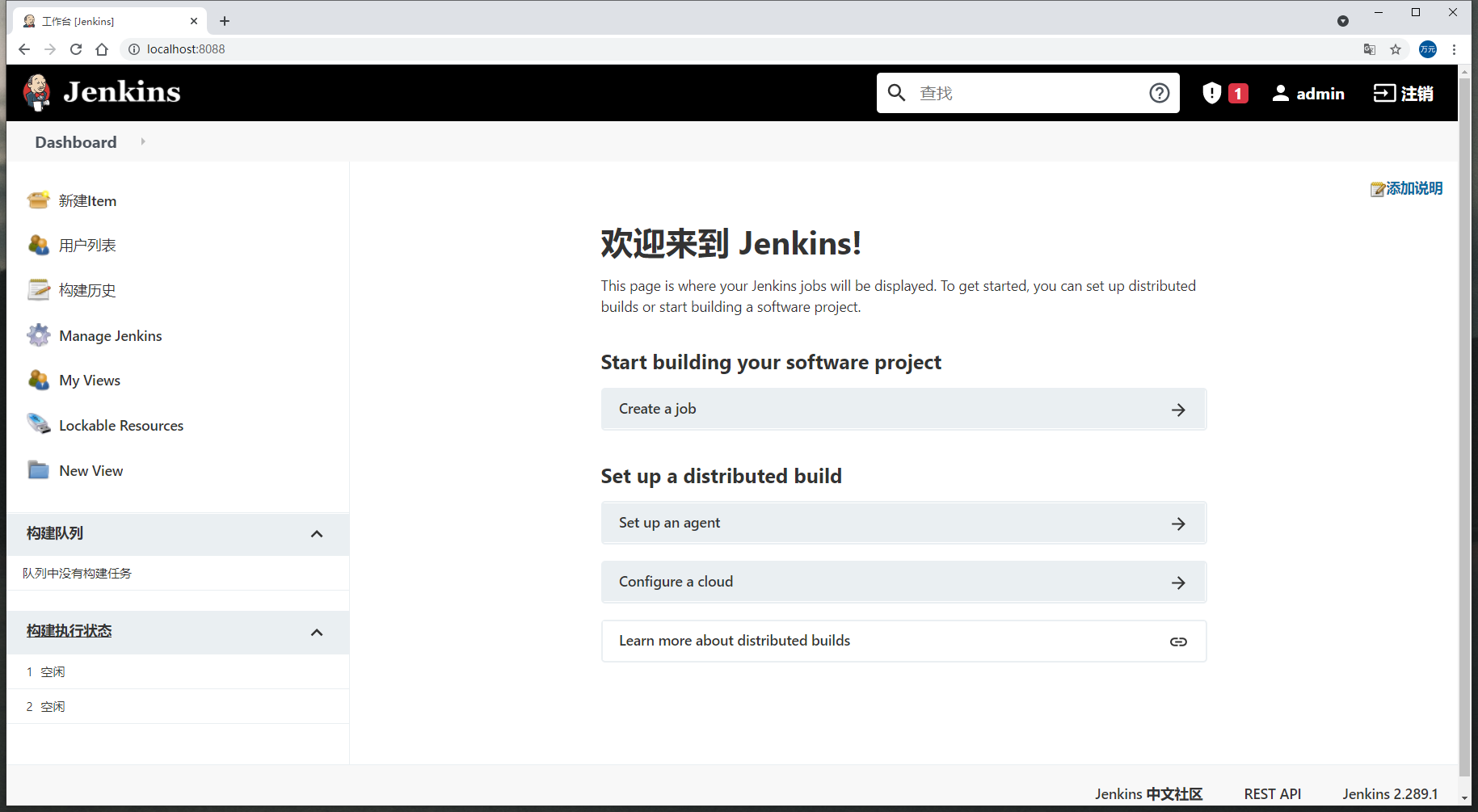Viewport: 1478px width, 812px height.
Task: Open My Views from the sidebar
Action: pos(90,380)
